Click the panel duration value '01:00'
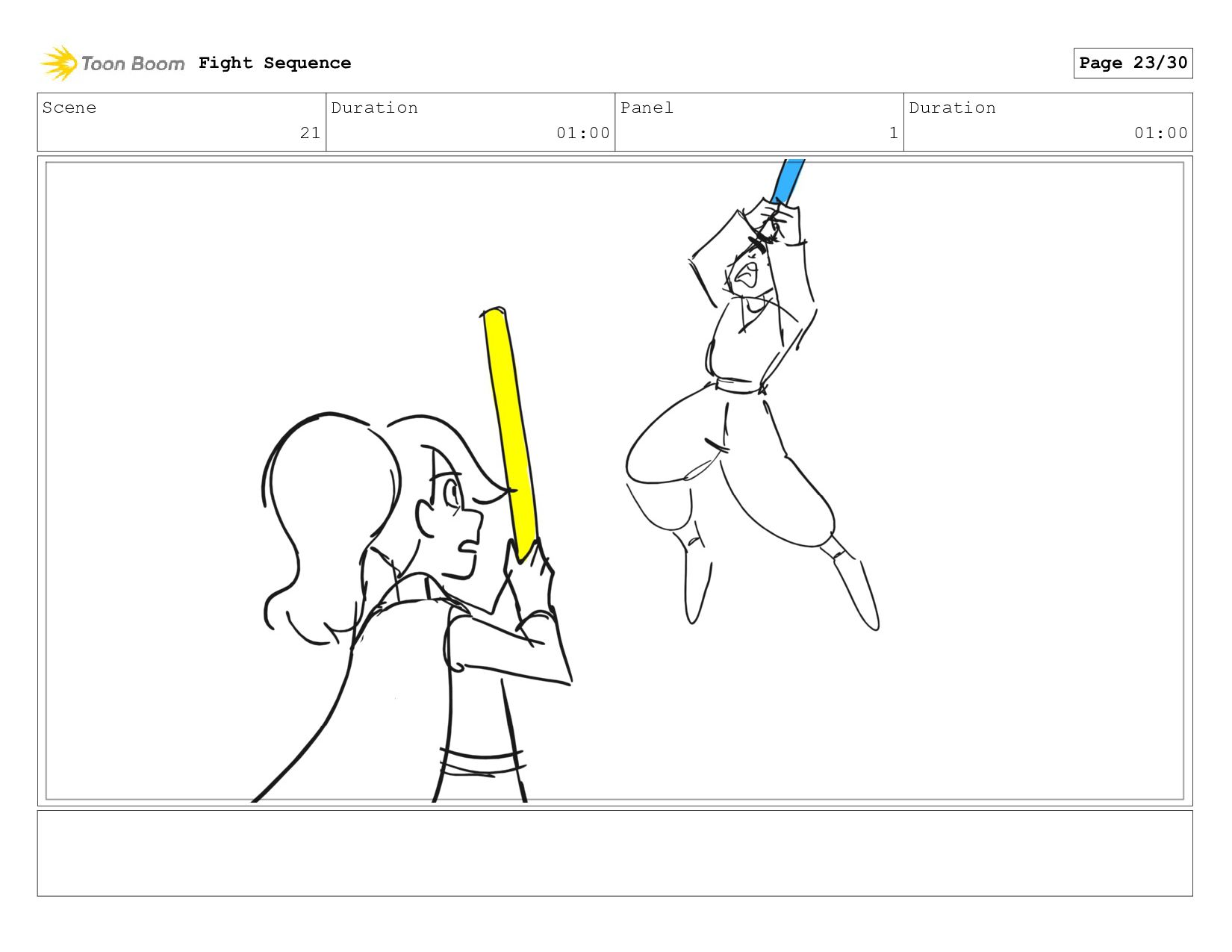This screenshot has width=1232, height=952. (x=1160, y=133)
